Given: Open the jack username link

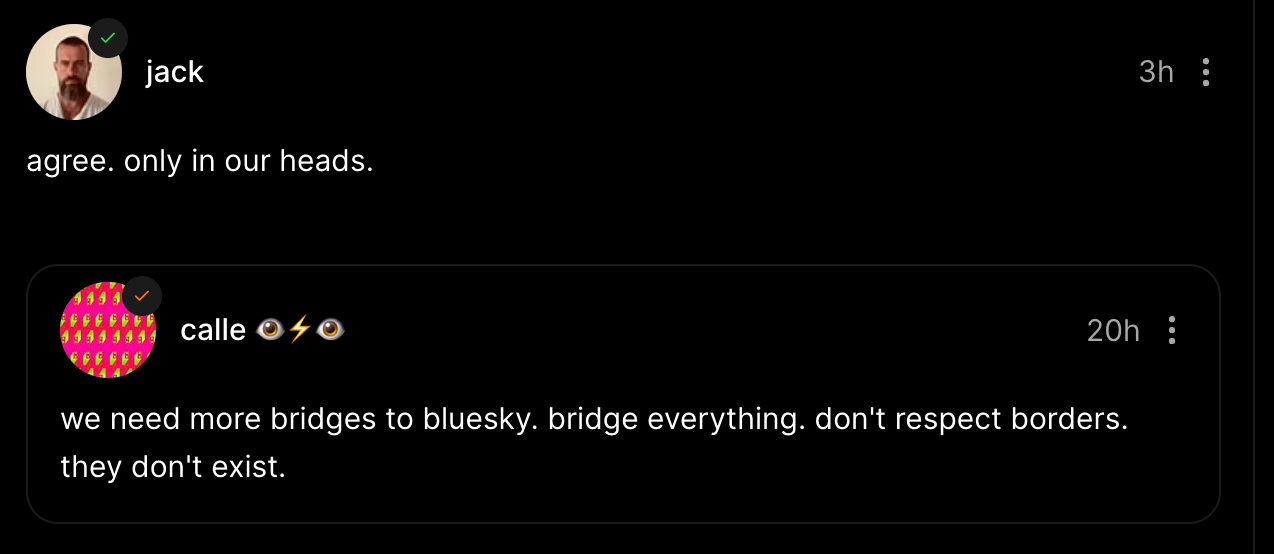Looking at the screenshot, I should point(174,72).
